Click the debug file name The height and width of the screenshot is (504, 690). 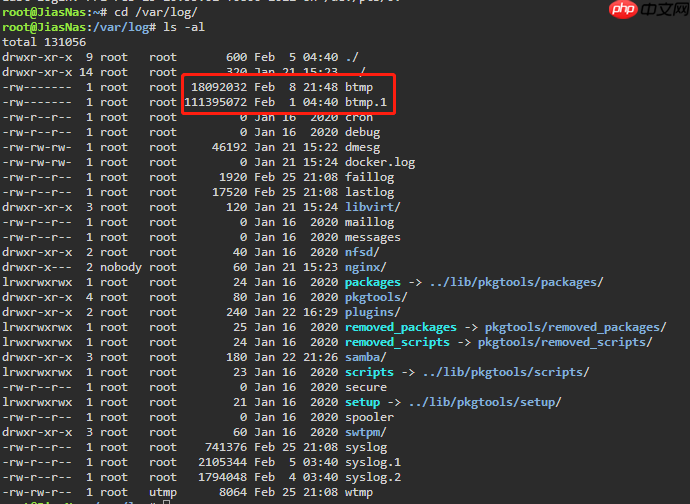(x=362, y=132)
